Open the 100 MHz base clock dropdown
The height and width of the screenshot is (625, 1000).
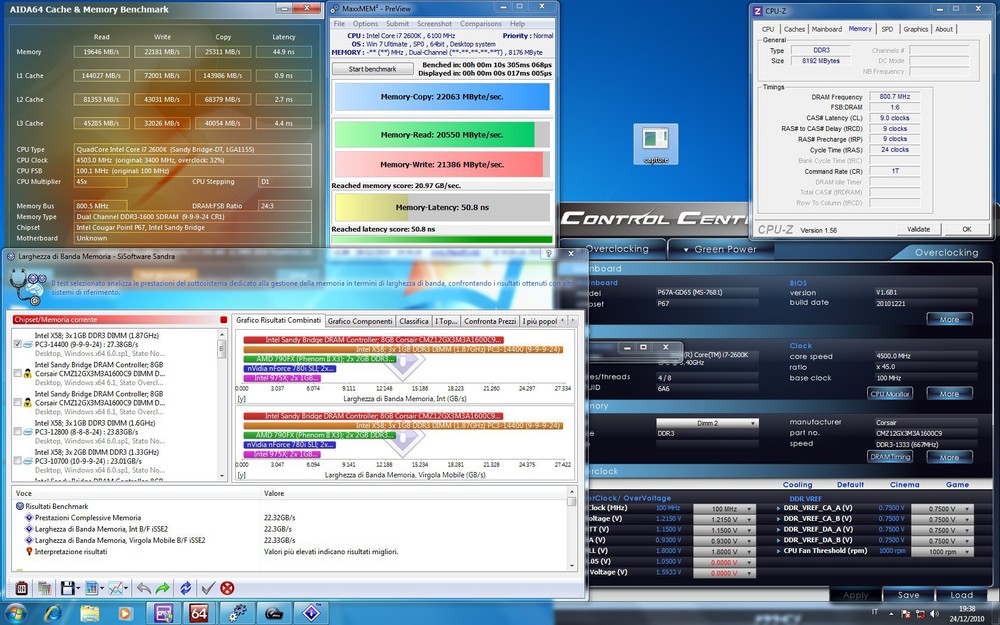click(x=724, y=509)
